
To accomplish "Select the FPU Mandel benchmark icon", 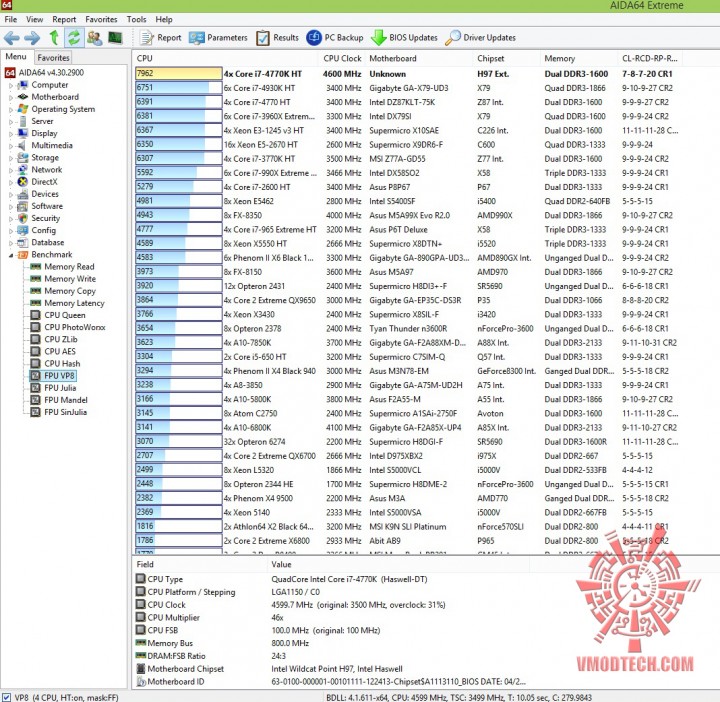I will click(x=35, y=400).
